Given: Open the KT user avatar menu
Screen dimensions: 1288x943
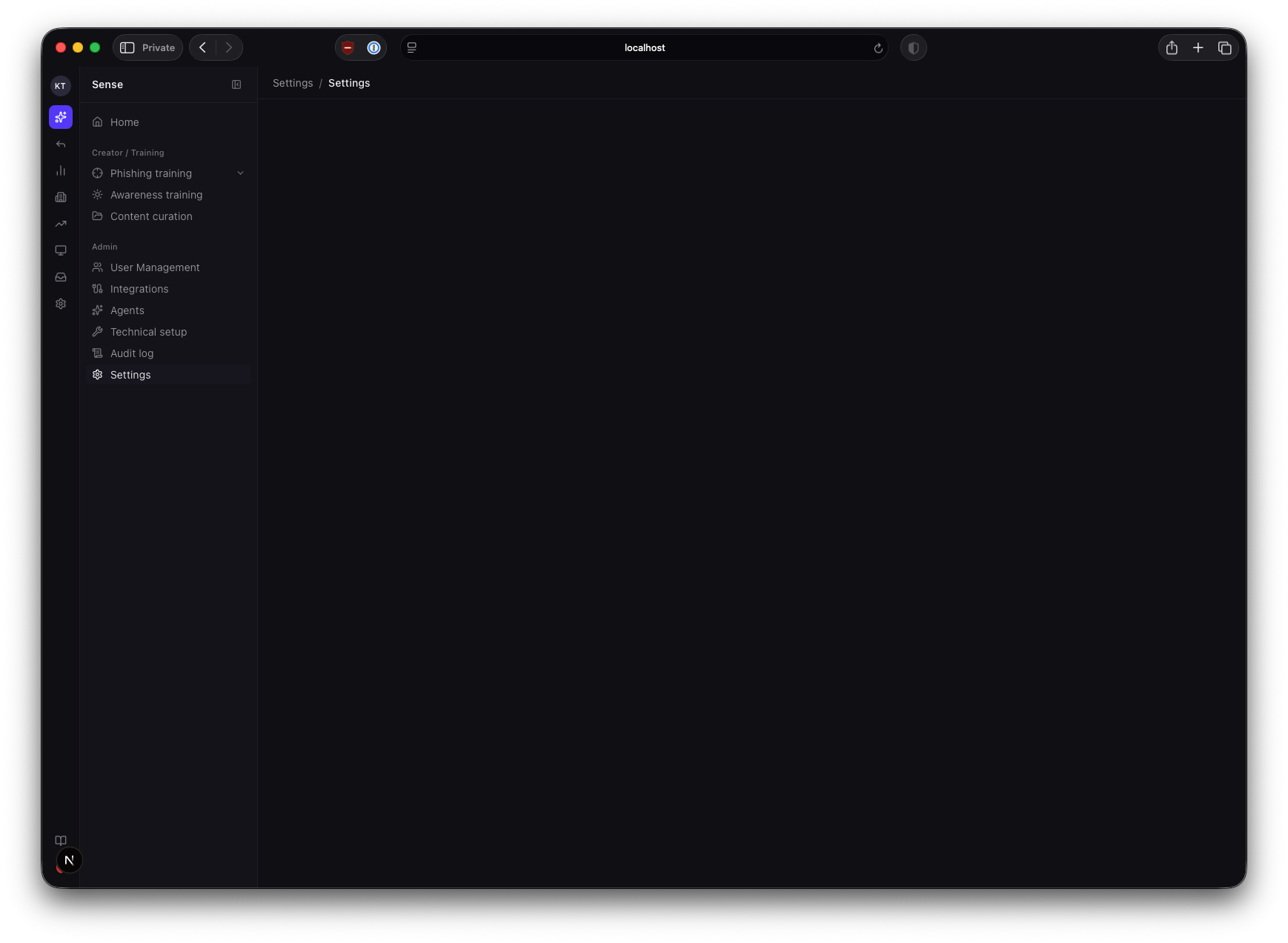Looking at the screenshot, I should 61,86.
